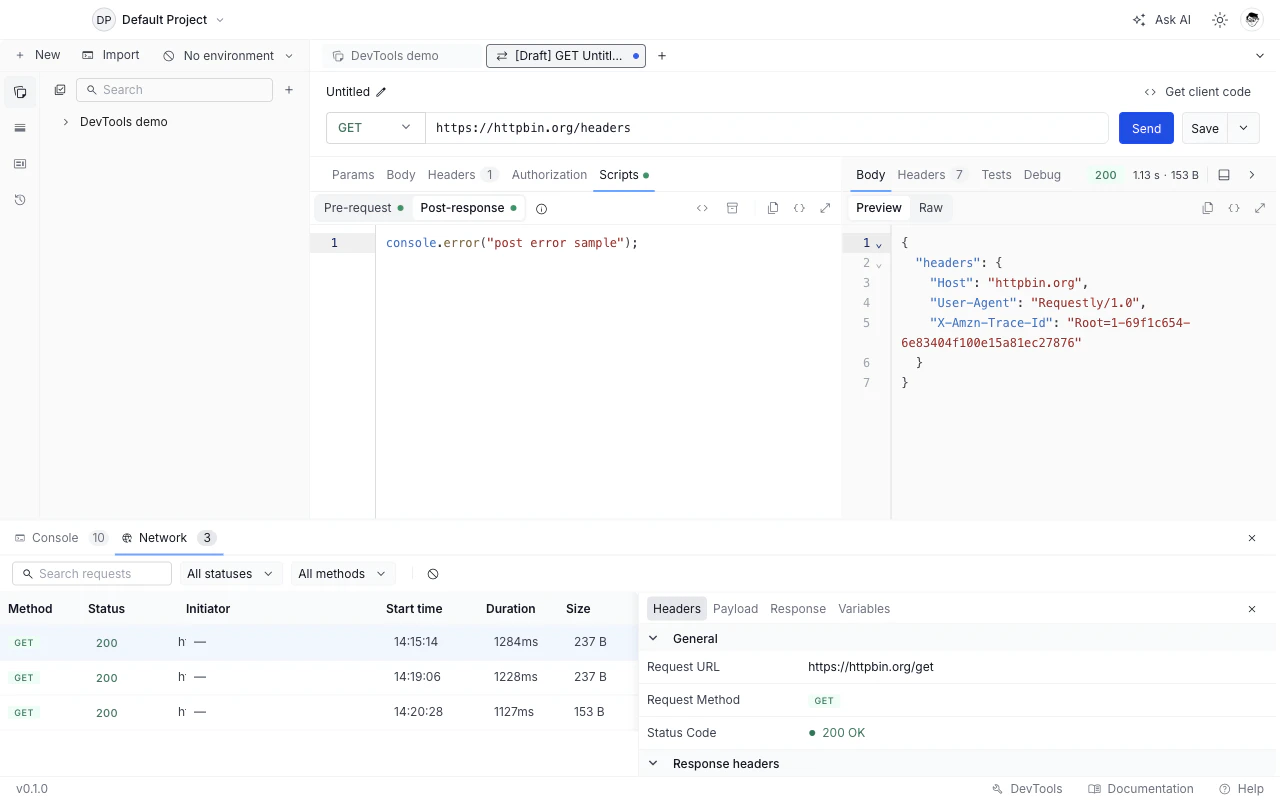Image resolution: width=1280 pixels, height=800 pixels.
Task: Toggle the light/dark theme sun icon
Action: [x=1220, y=20]
